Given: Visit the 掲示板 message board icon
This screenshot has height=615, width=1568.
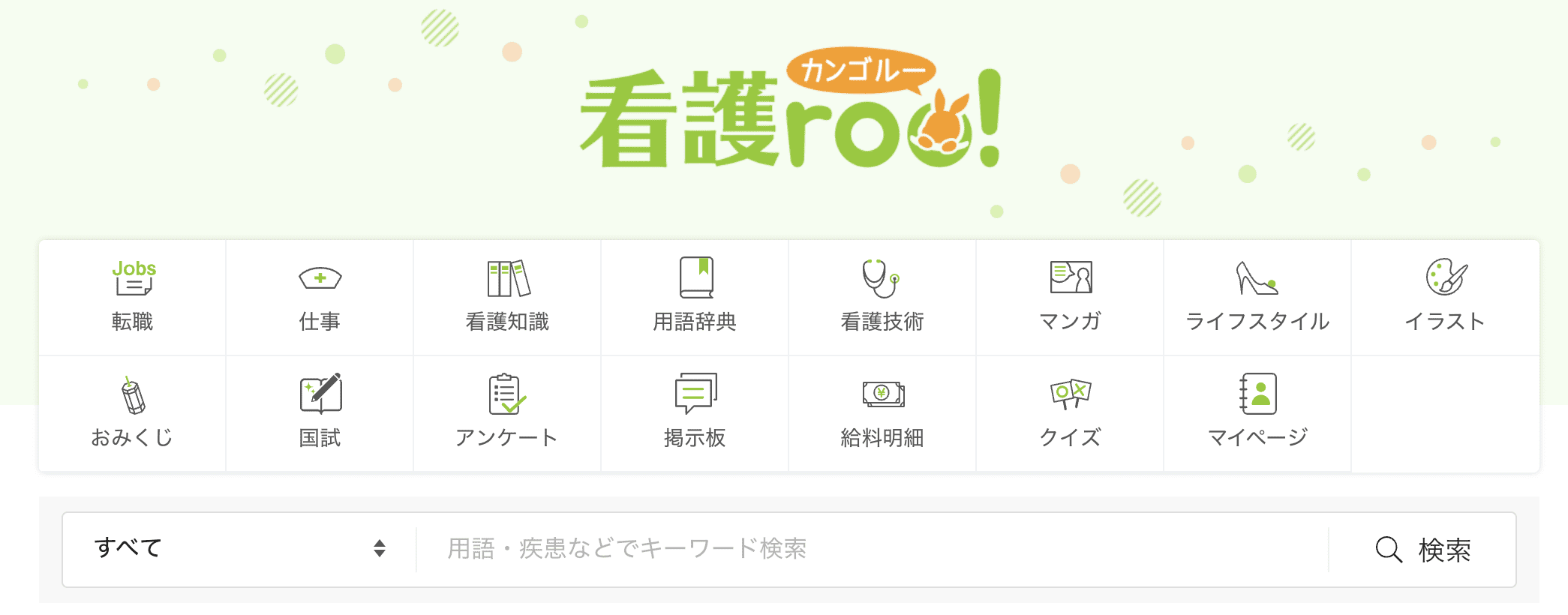Looking at the screenshot, I should tap(695, 393).
